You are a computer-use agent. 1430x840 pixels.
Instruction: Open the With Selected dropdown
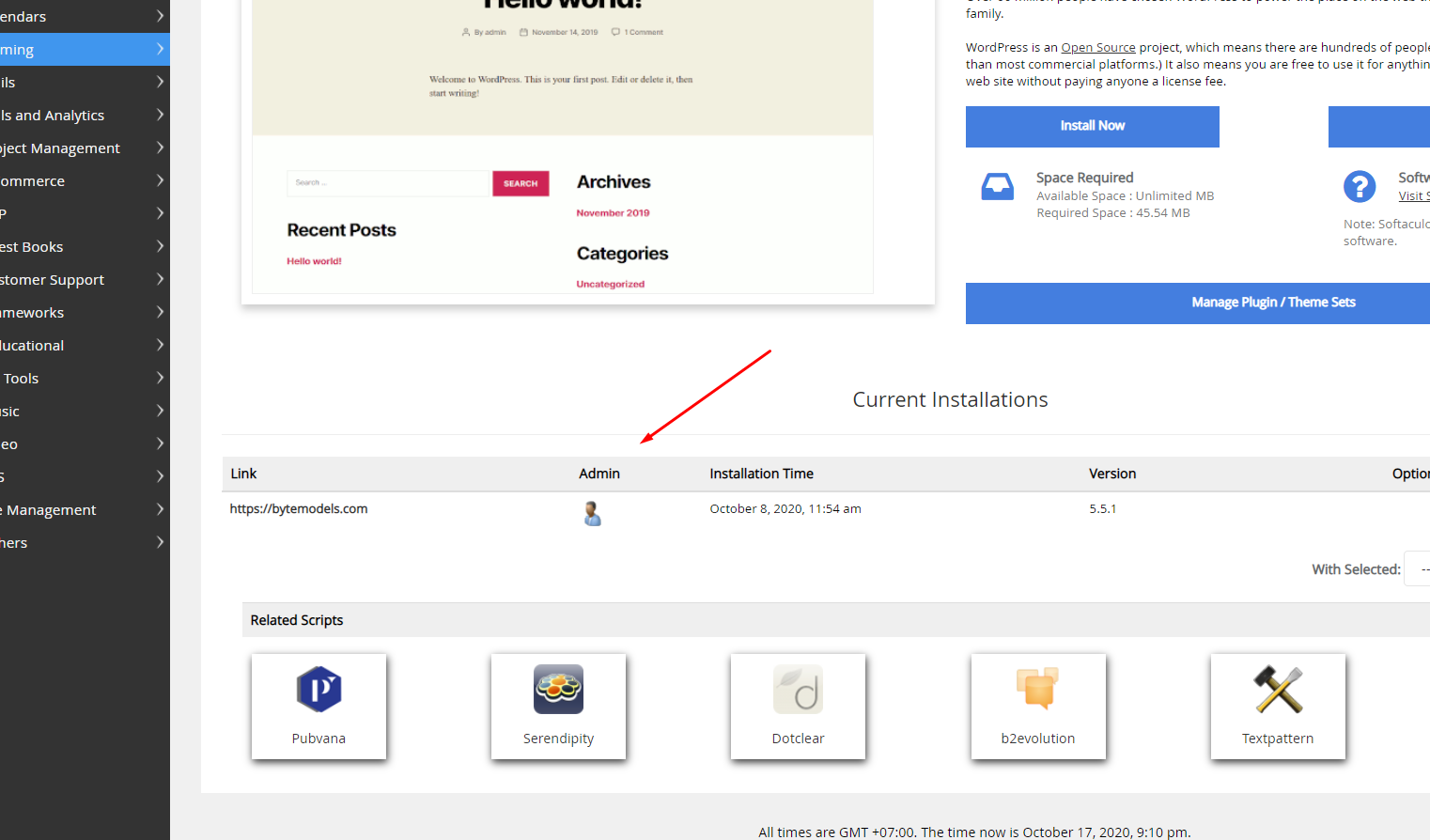1417,569
